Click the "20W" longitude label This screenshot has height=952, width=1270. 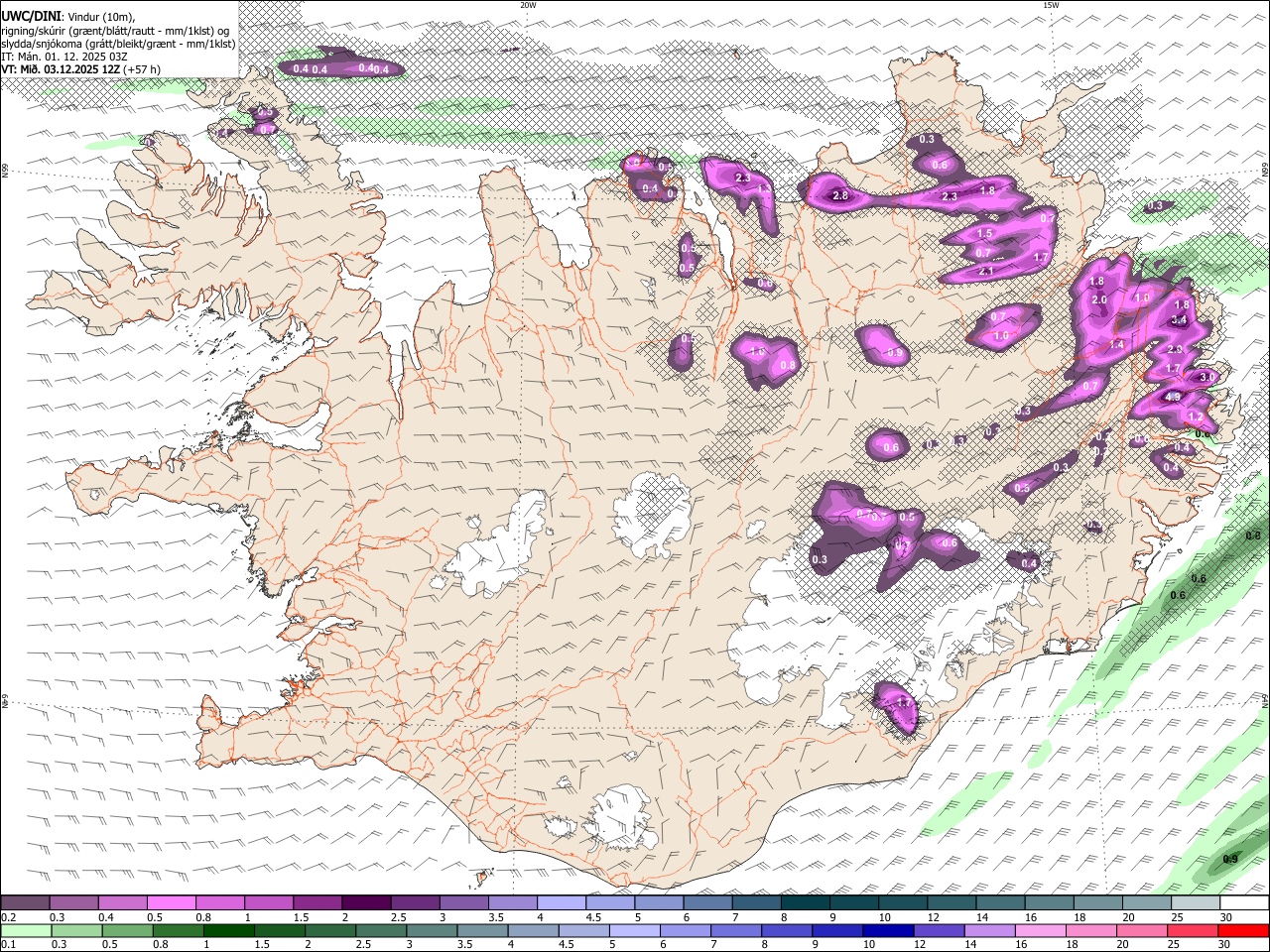[528, 5]
